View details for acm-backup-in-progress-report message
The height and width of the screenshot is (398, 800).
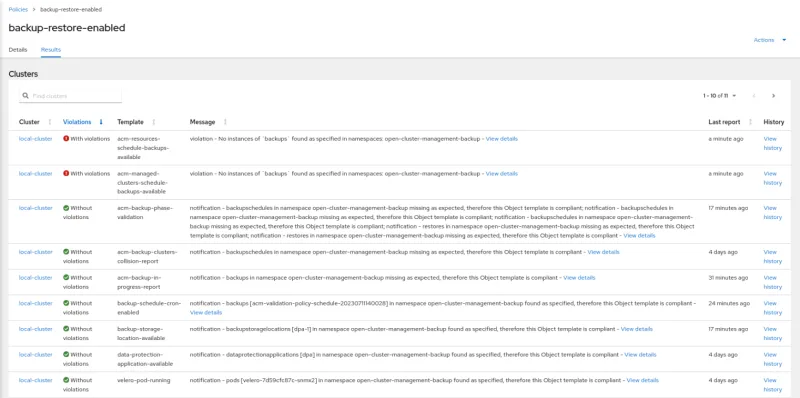579,278
